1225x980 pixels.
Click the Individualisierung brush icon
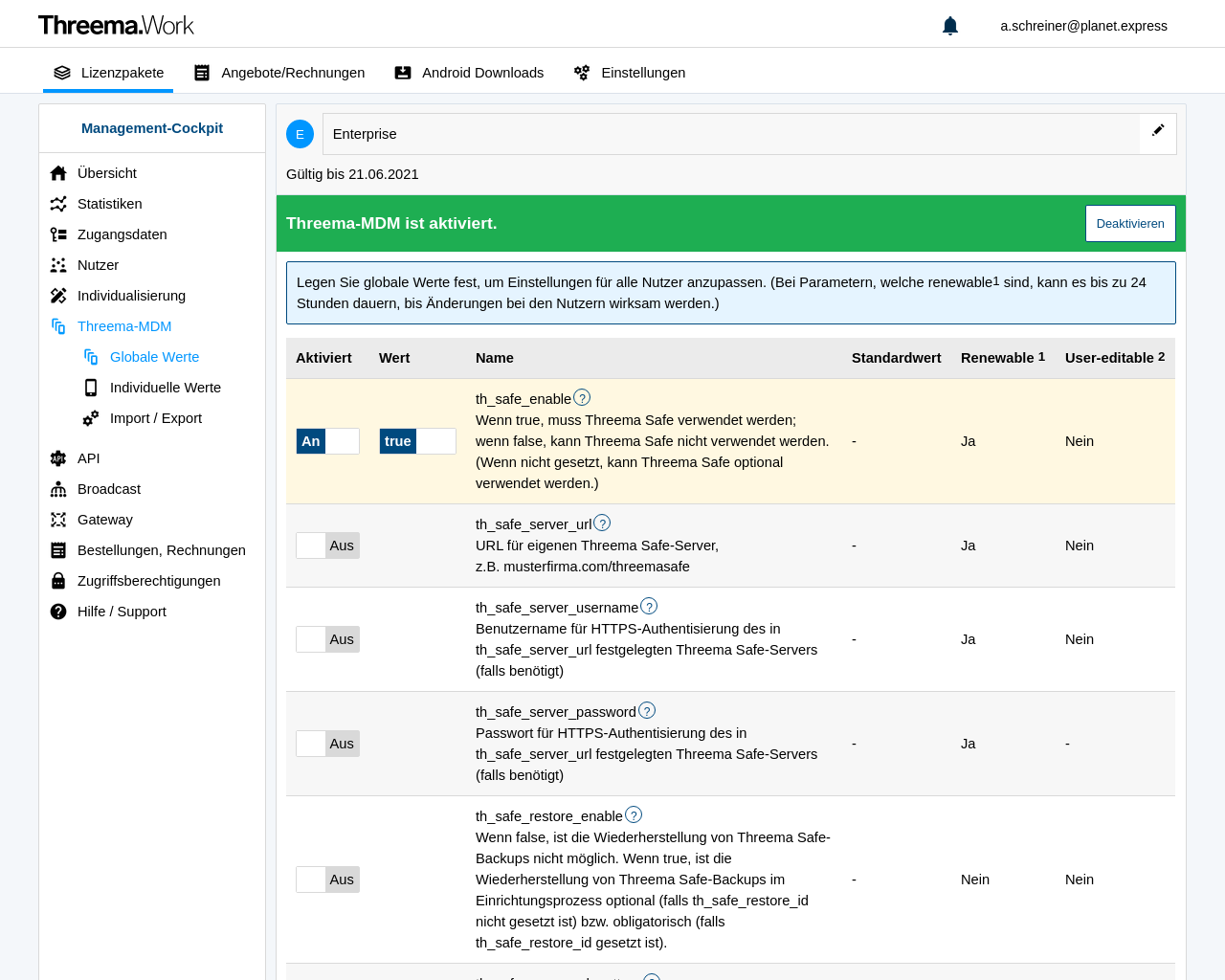click(58, 296)
